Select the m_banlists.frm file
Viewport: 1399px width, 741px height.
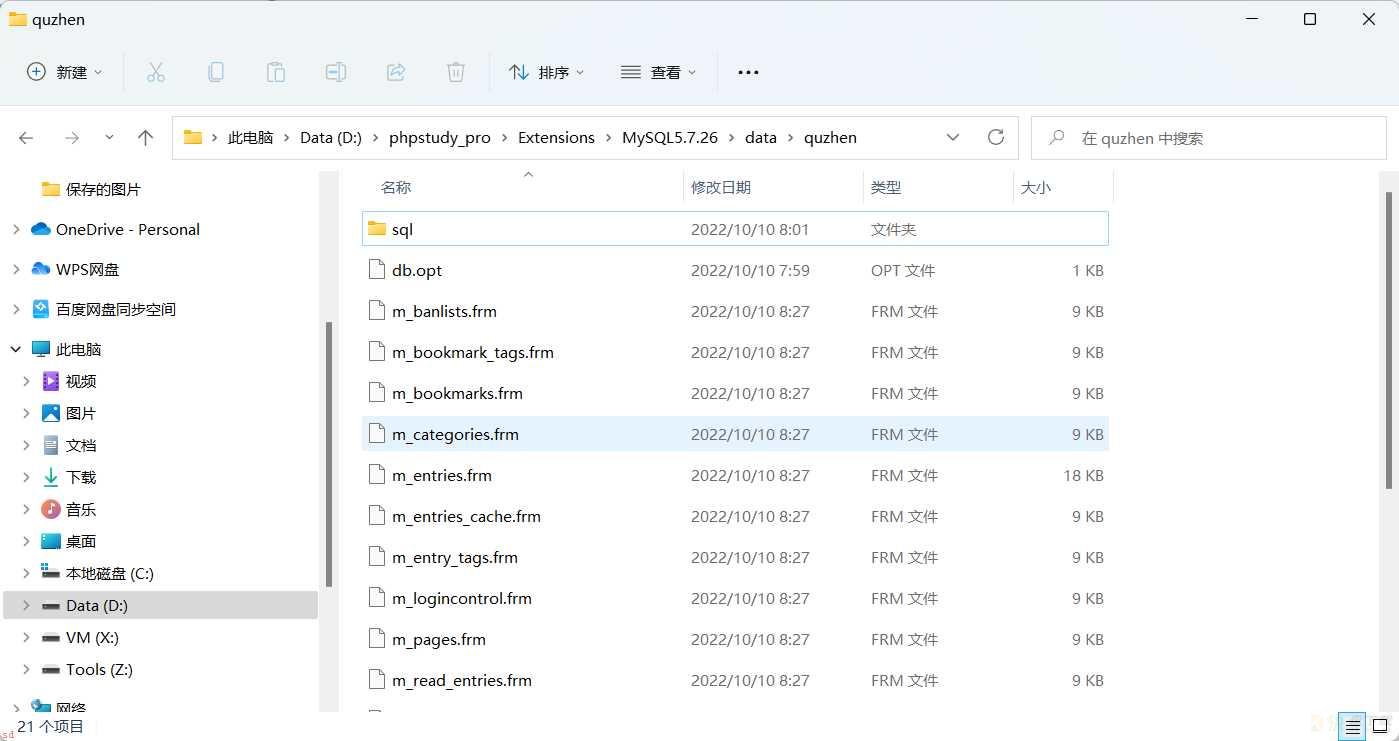[x=735, y=311]
